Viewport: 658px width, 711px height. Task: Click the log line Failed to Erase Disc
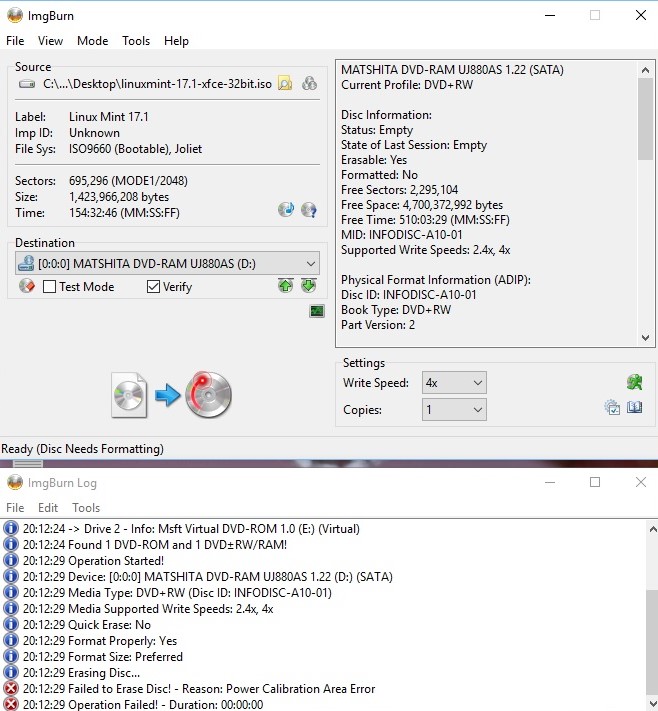coord(199,688)
